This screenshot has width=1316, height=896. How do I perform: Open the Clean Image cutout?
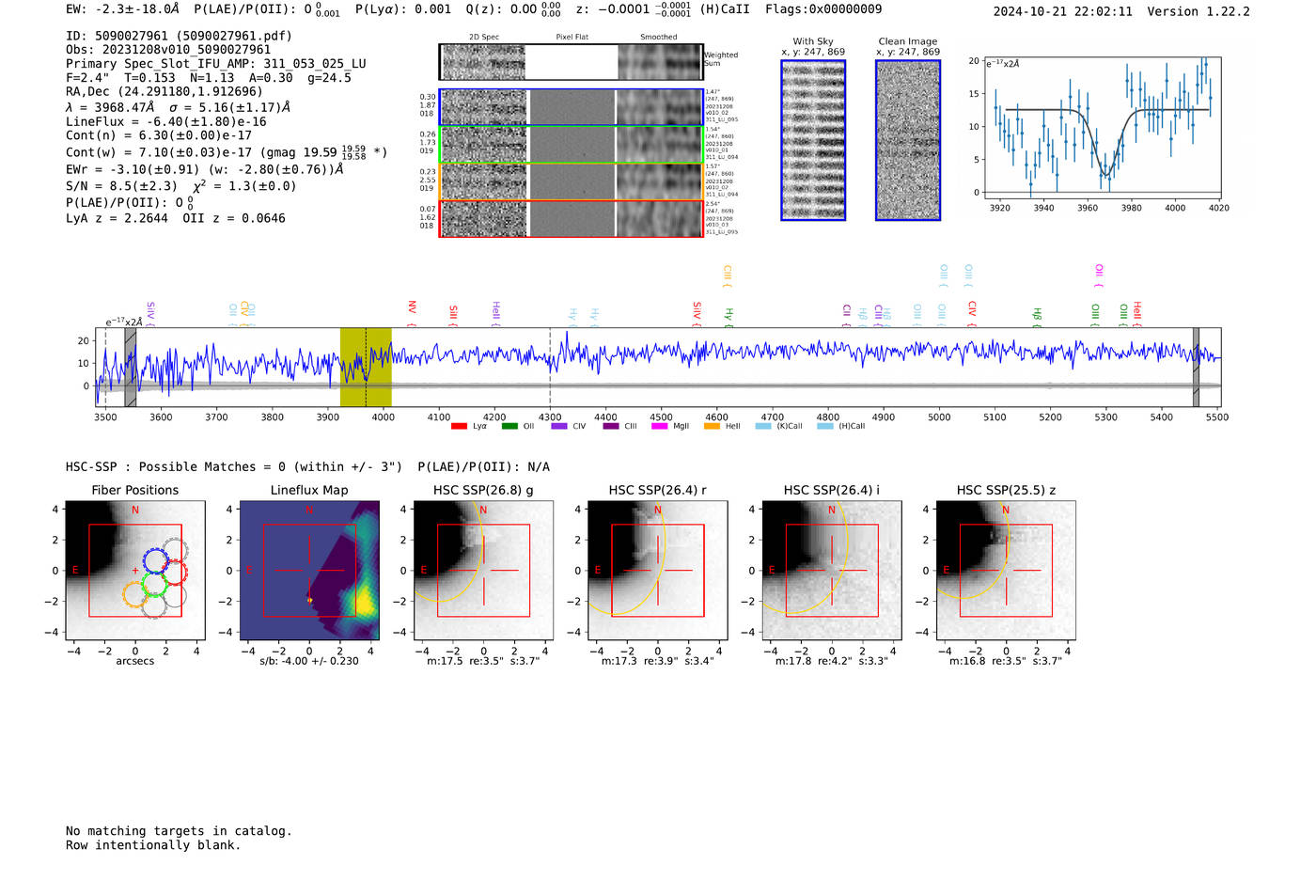[x=908, y=140]
